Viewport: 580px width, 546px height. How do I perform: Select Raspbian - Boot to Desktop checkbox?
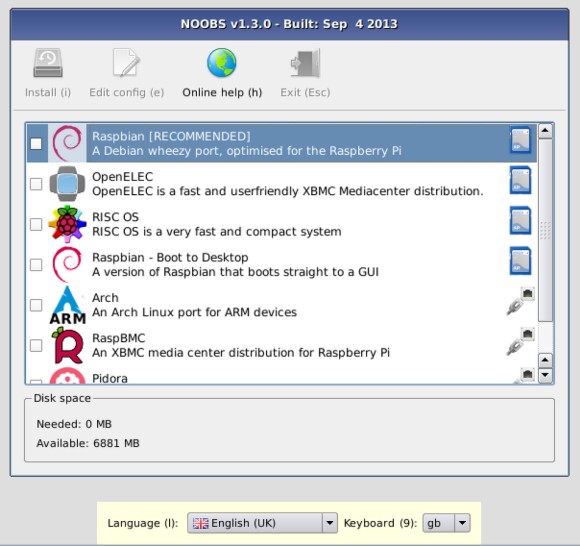coord(36,264)
